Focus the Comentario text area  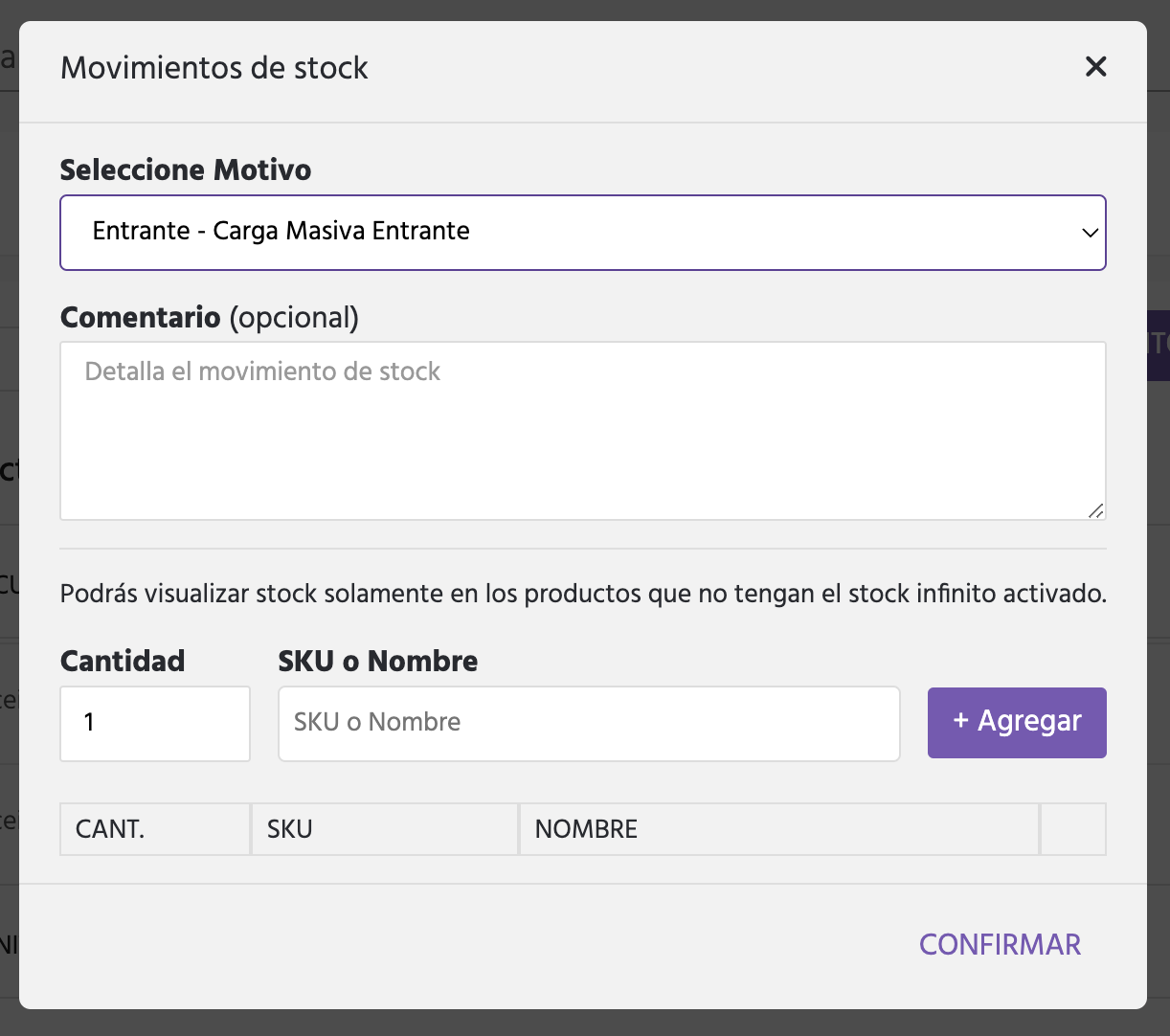[582, 431]
